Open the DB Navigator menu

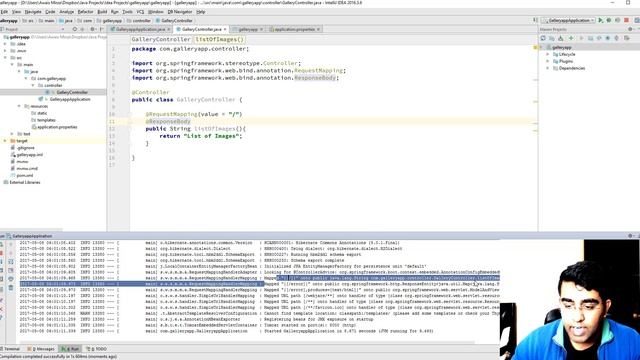180,12
